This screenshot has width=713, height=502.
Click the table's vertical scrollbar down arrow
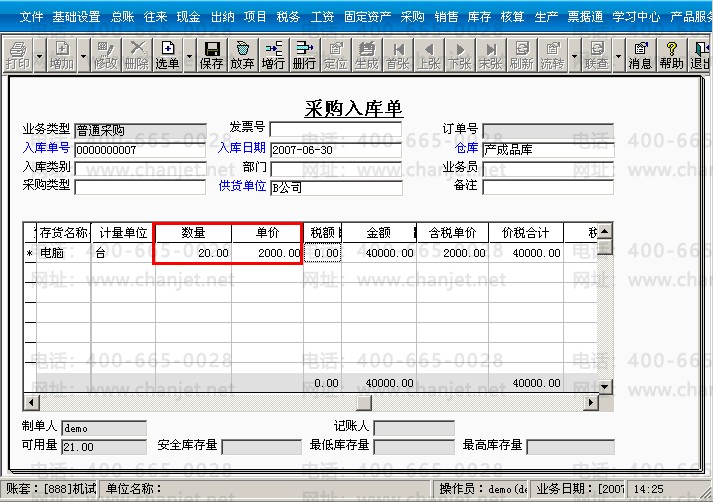[x=605, y=387]
